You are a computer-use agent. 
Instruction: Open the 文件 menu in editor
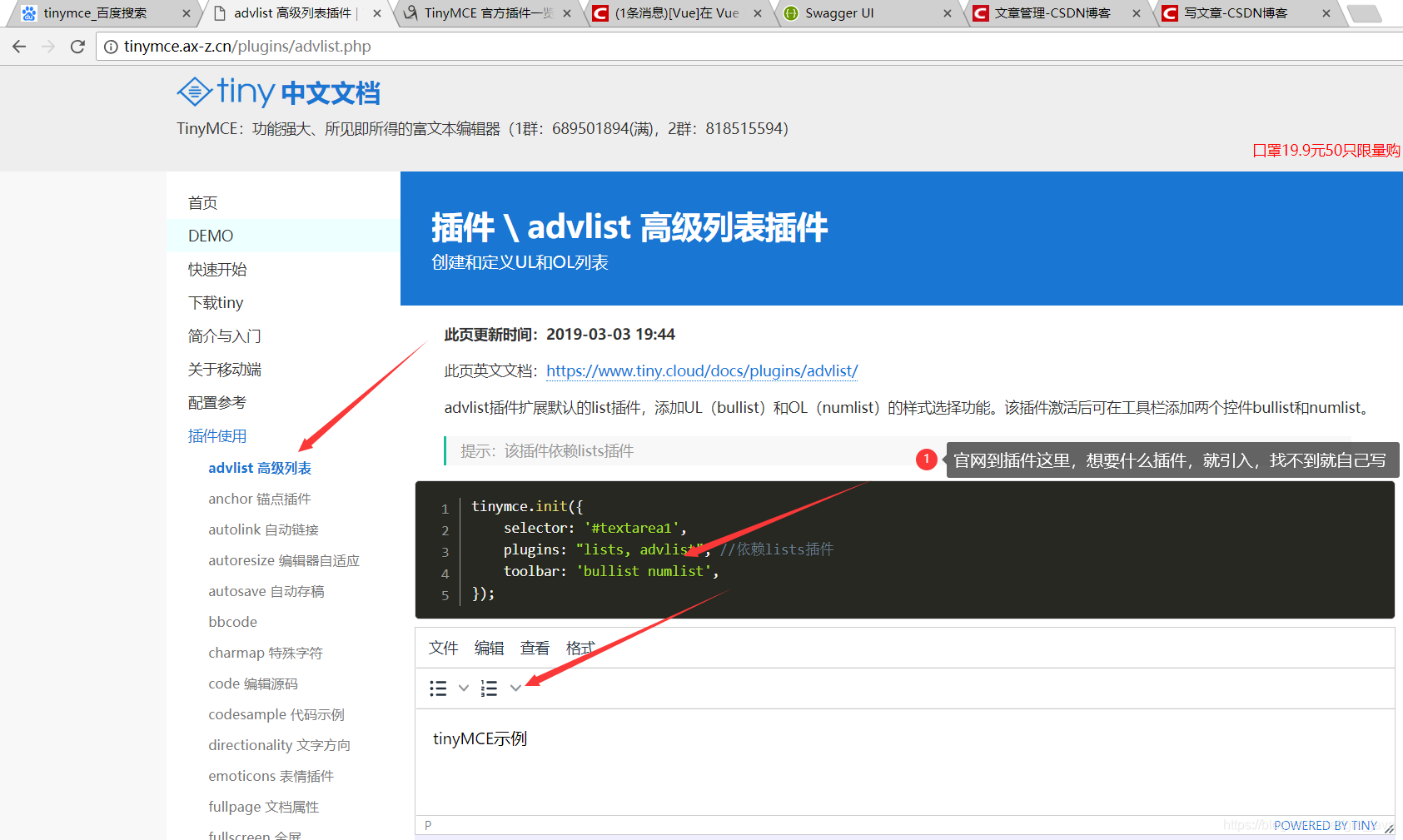coord(444,648)
